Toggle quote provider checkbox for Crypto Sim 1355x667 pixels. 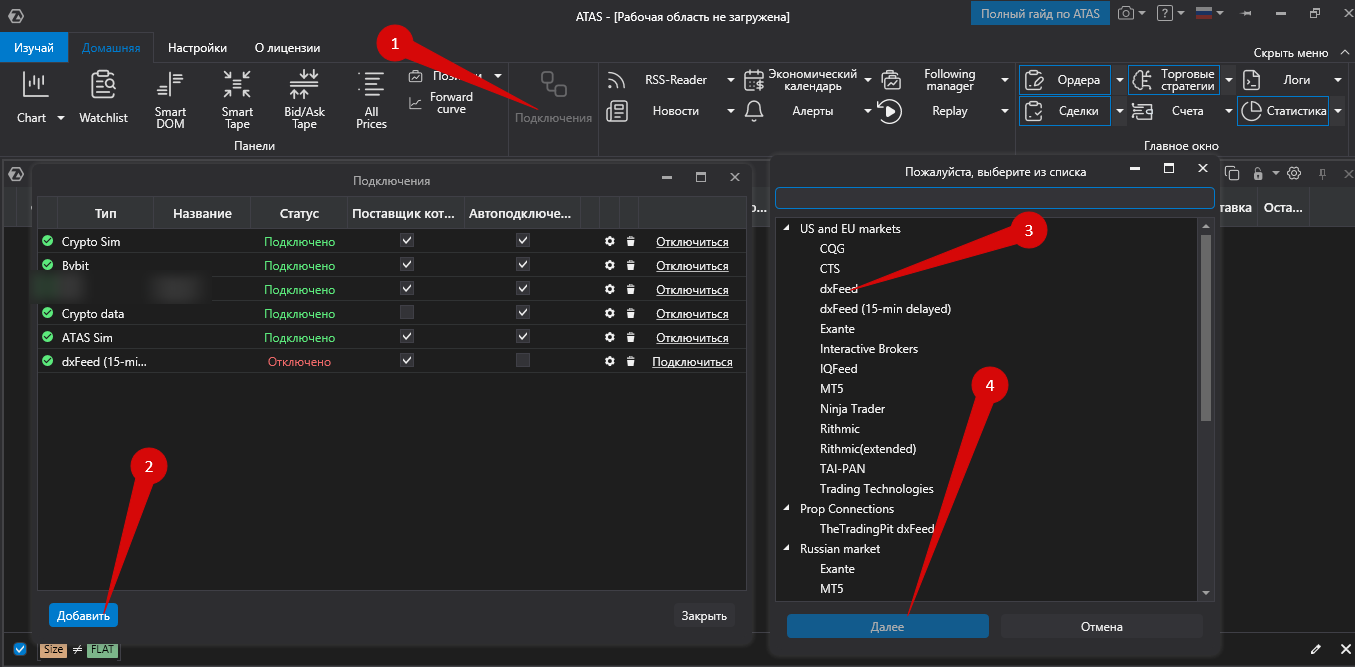(406, 241)
